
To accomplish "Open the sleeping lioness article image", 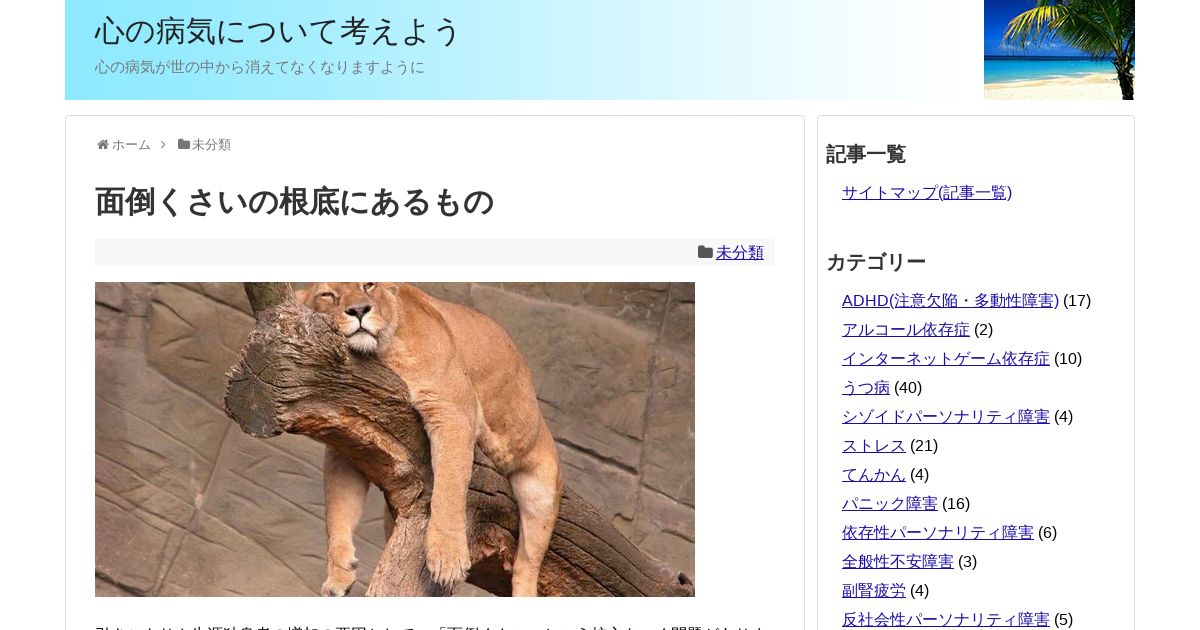I will [395, 439].
